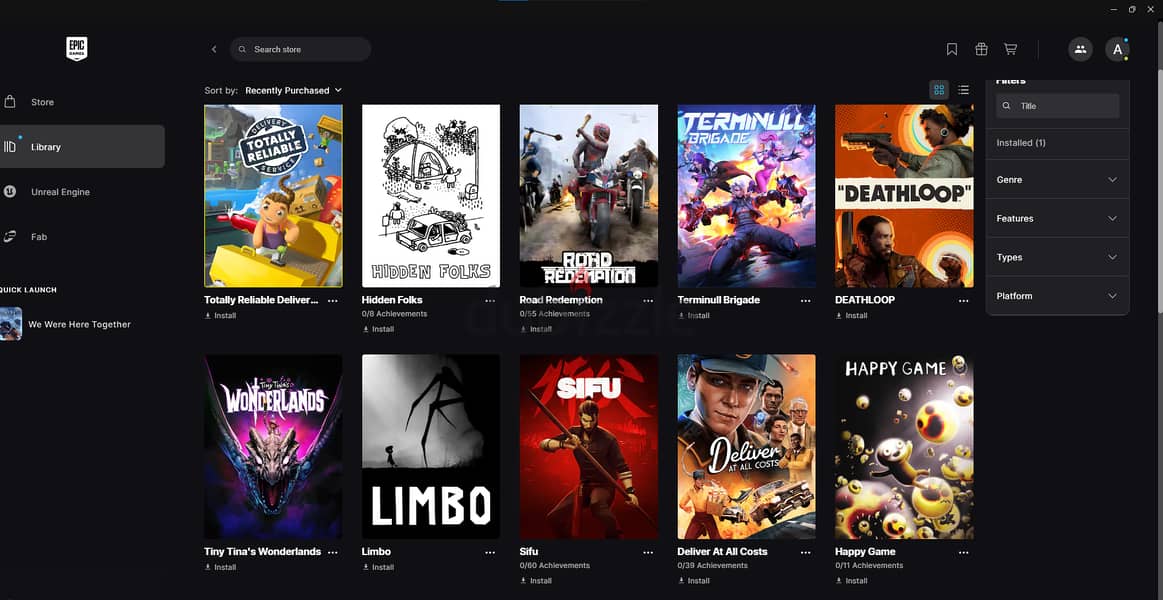
Task: Open Tiny Tina's Wonderlands cover
Action: (273, 446)
